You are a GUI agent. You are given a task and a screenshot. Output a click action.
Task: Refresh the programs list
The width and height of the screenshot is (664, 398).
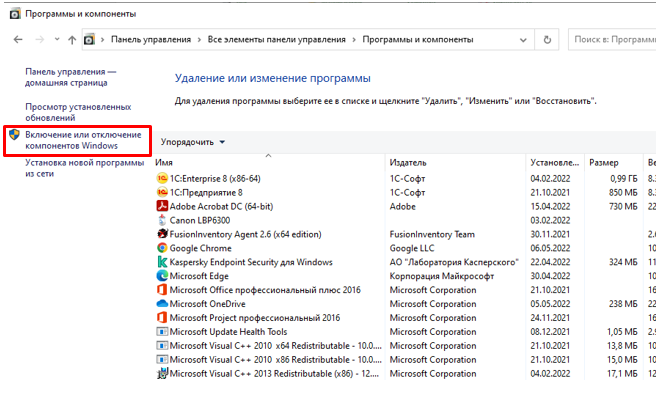547,39
